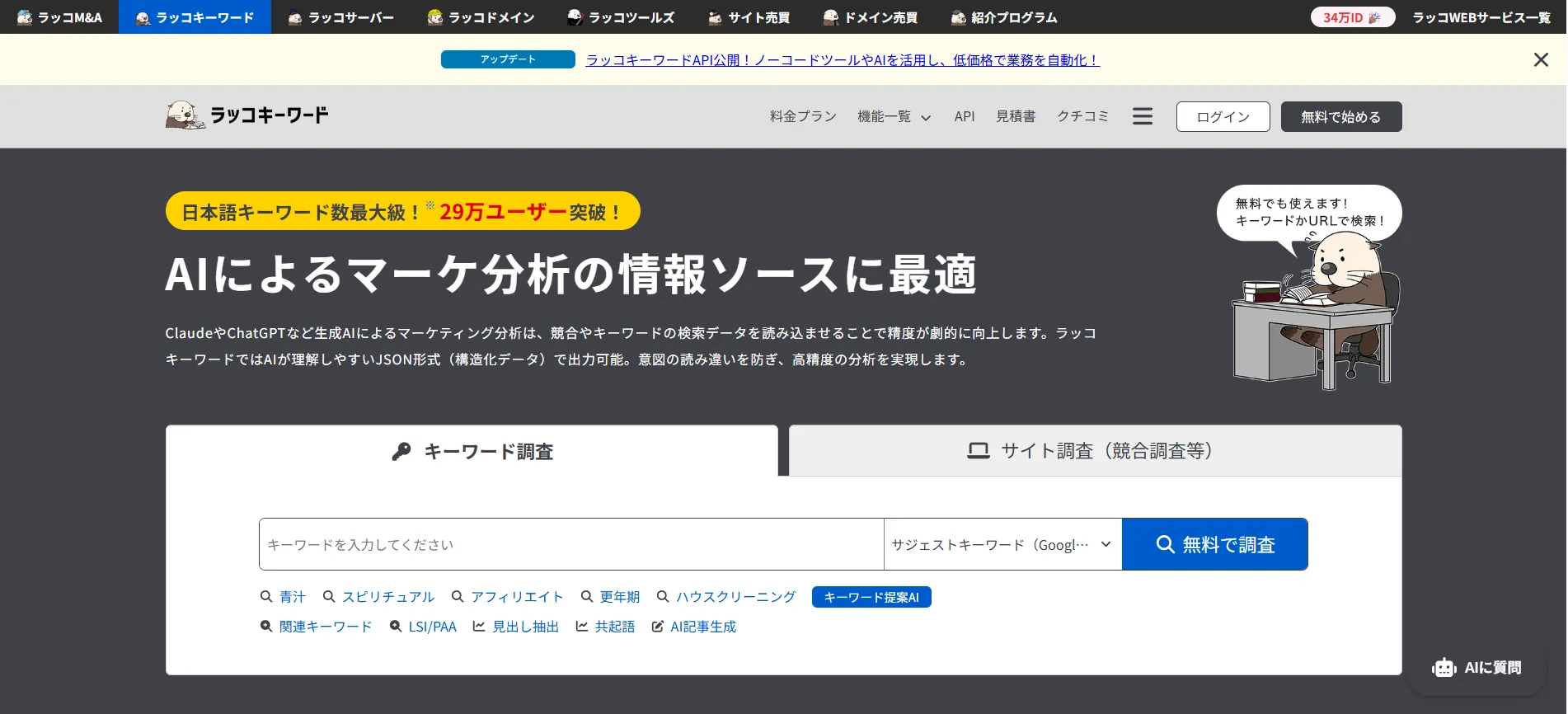Screen dimensions: 1568x714
Task: Switch to サイト調査（競合調査等） tab
Action: click(x=1095, y=450)
